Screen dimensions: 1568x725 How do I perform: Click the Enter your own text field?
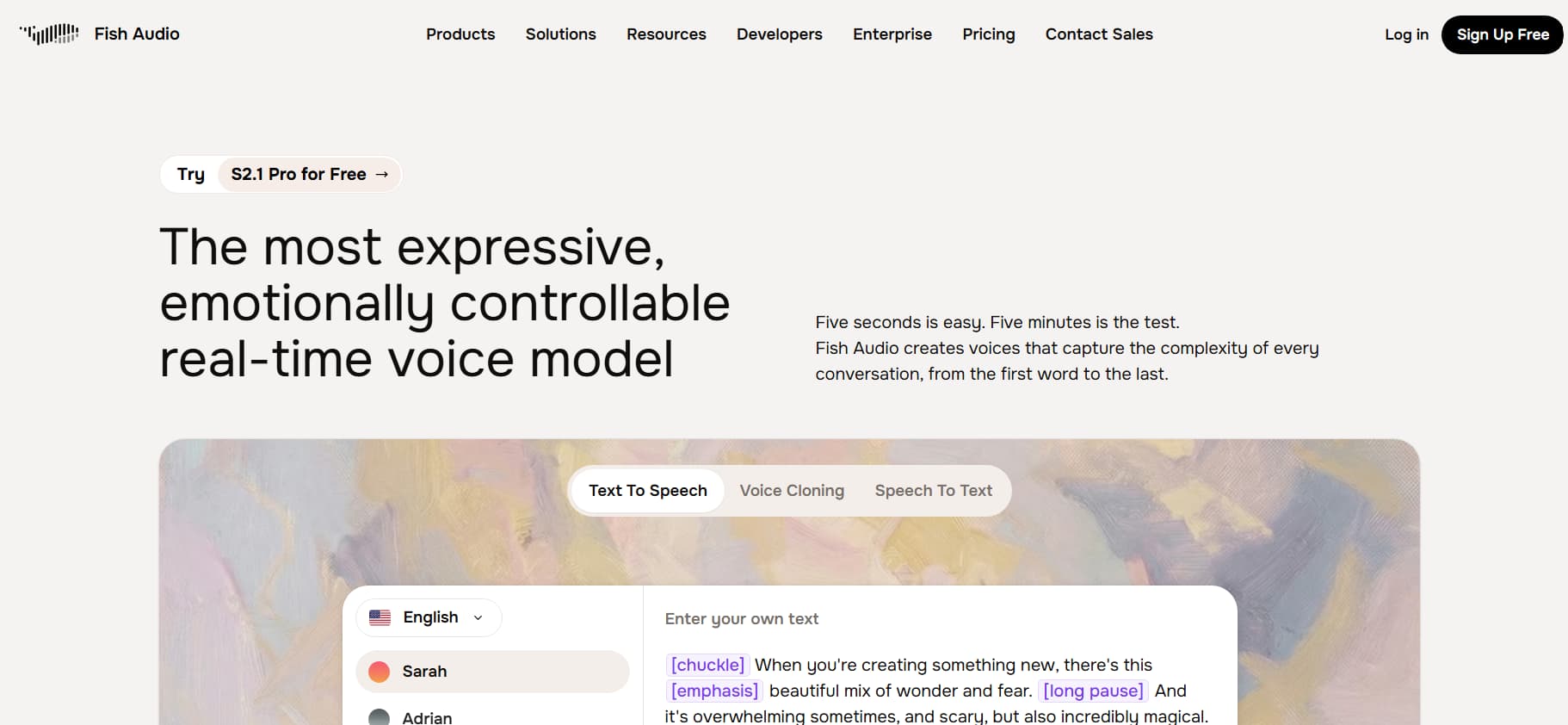742,619
